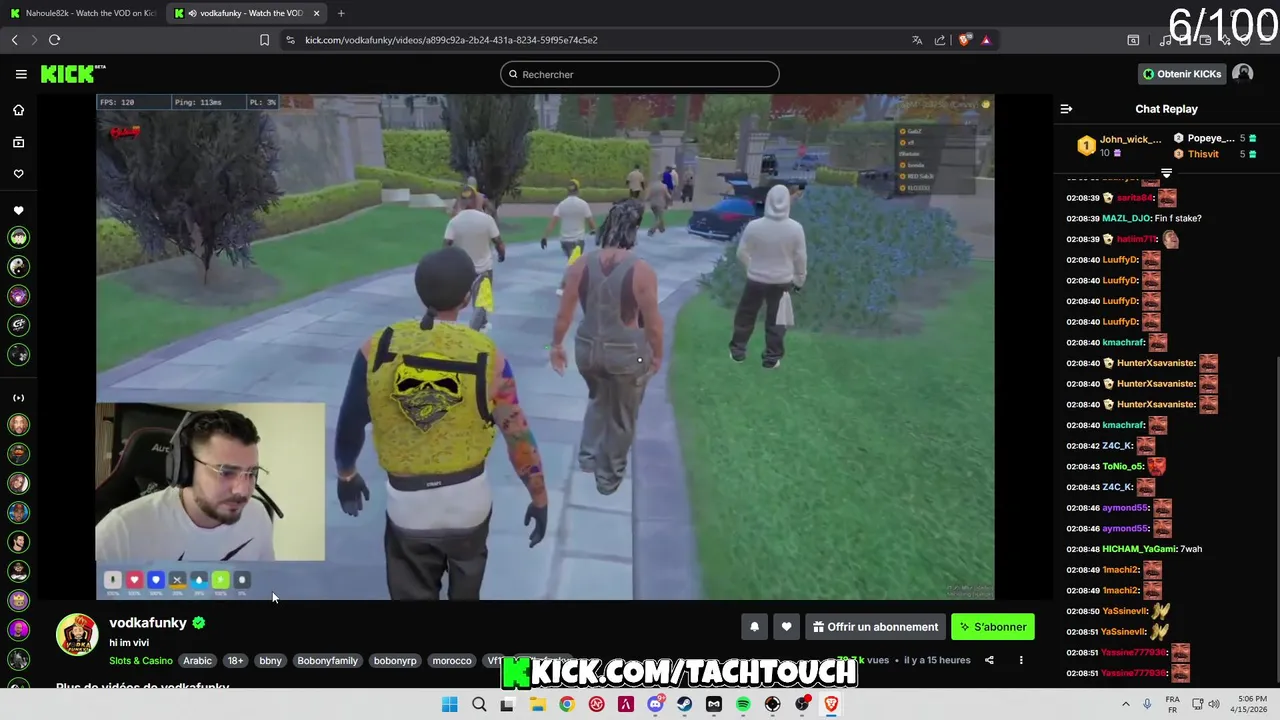This screenshot has height=720, width=1280.
Task: Open the vodkafunky channel name link
Action: coord(148,623)
